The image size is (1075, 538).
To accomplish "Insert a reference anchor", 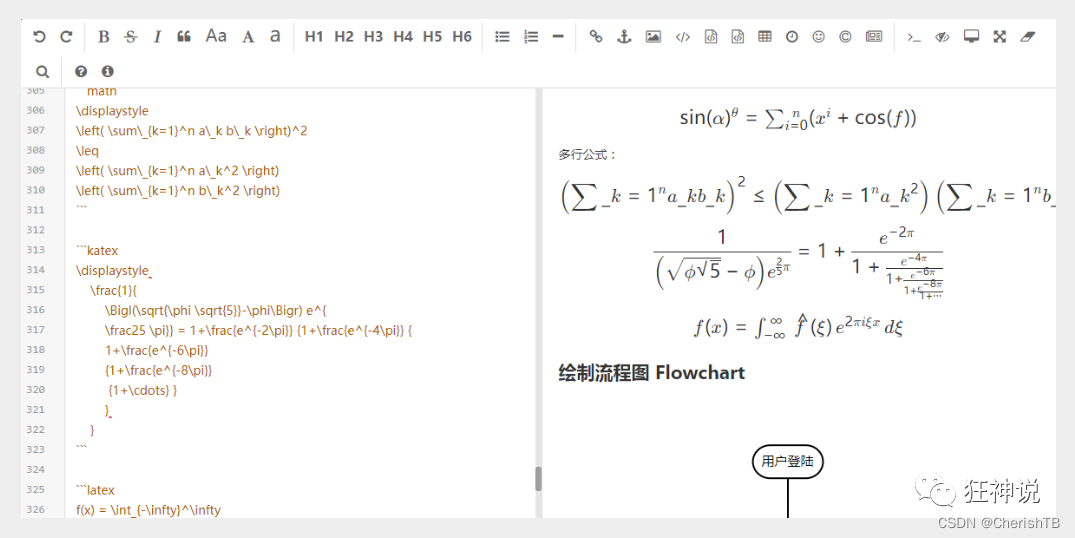I will (624, 37).
